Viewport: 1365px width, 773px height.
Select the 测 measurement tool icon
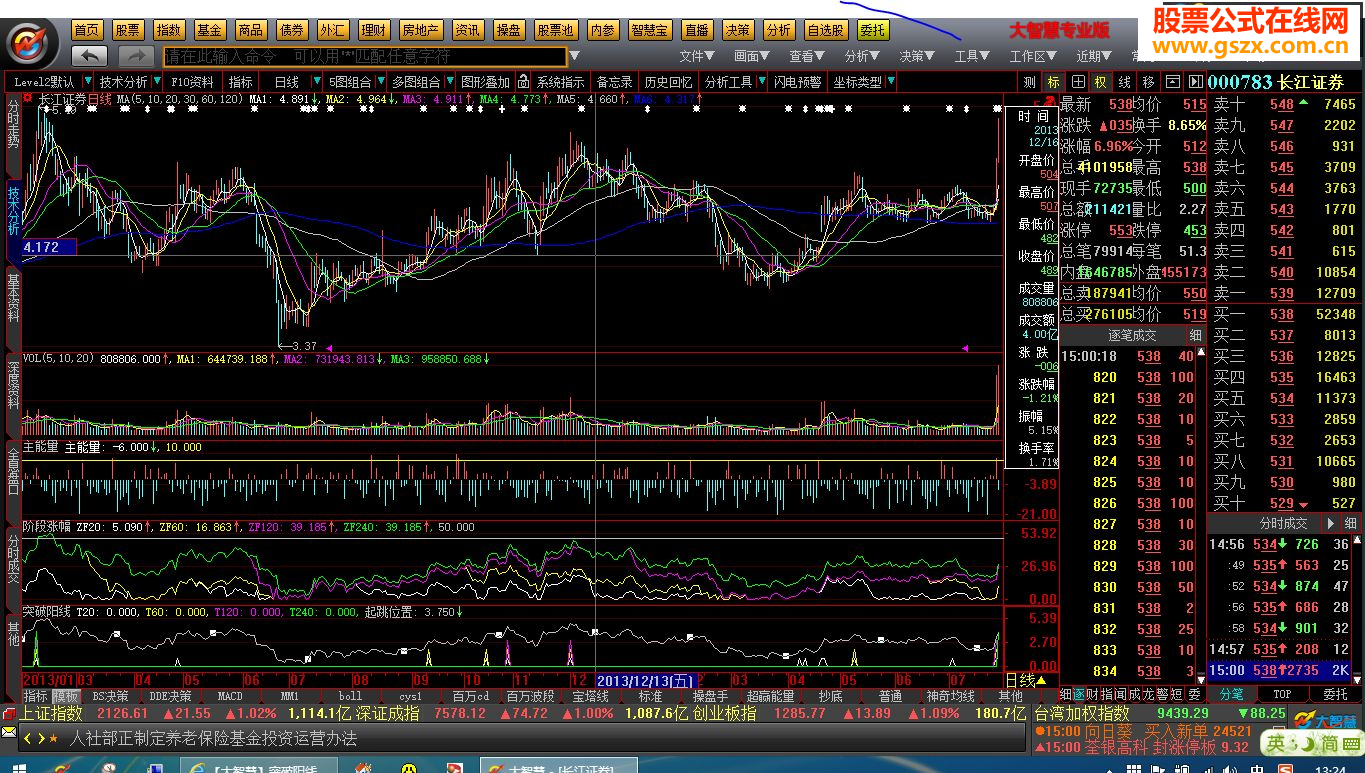click(1030, 82)
